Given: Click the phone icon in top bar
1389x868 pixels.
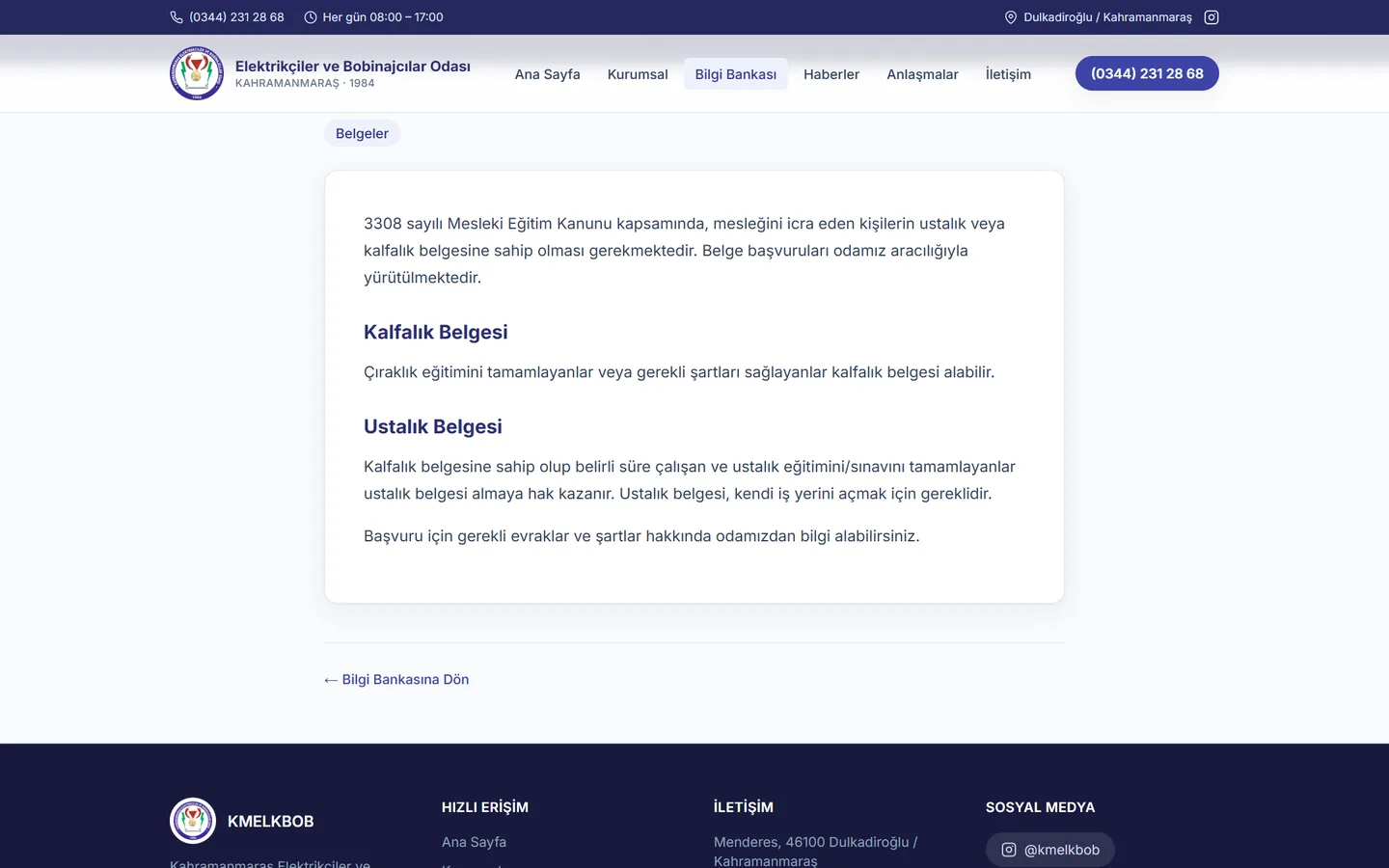Looking at the screenshot, I should click(177, 17).
